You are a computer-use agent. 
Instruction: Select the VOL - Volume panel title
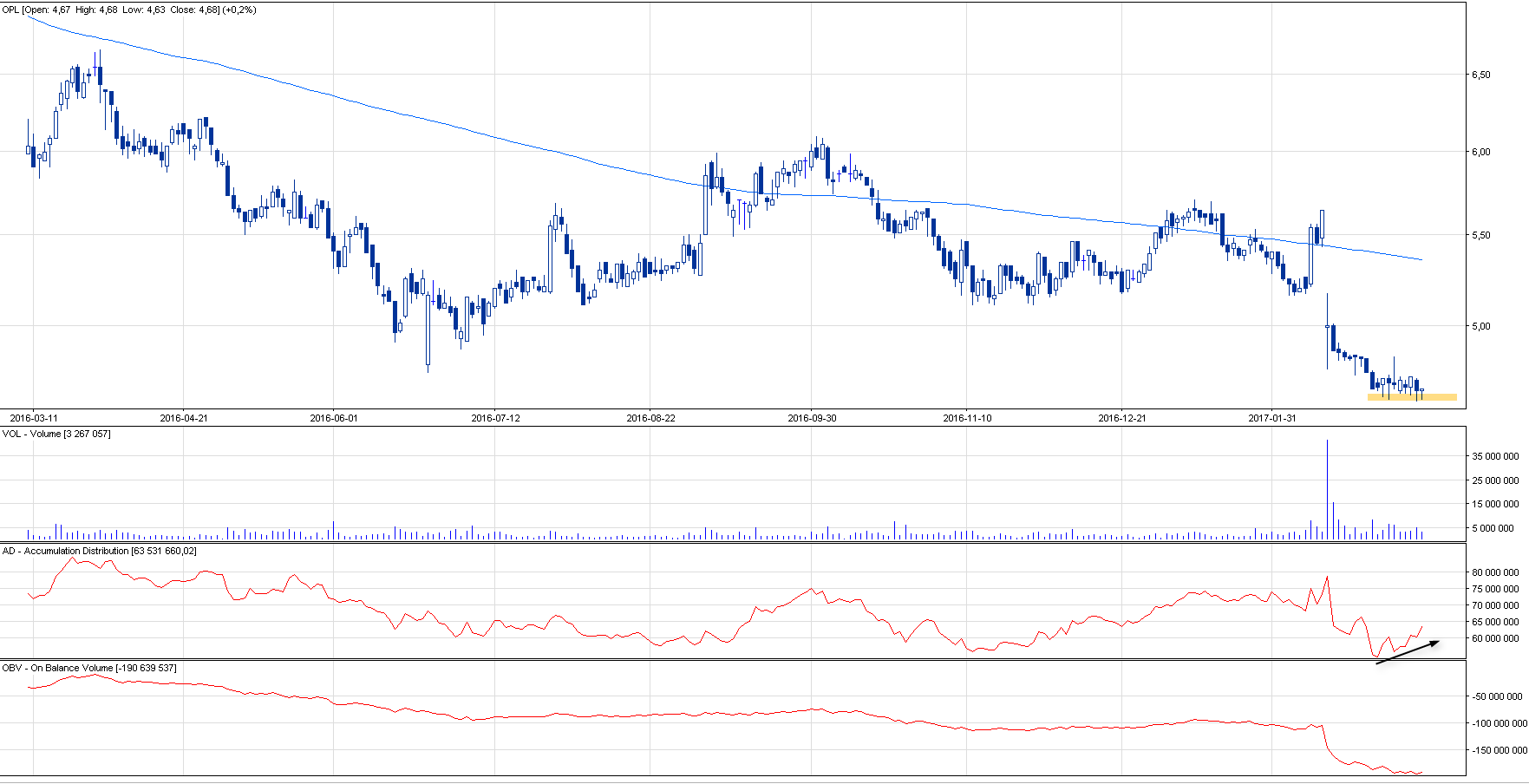tap(56, 434)
